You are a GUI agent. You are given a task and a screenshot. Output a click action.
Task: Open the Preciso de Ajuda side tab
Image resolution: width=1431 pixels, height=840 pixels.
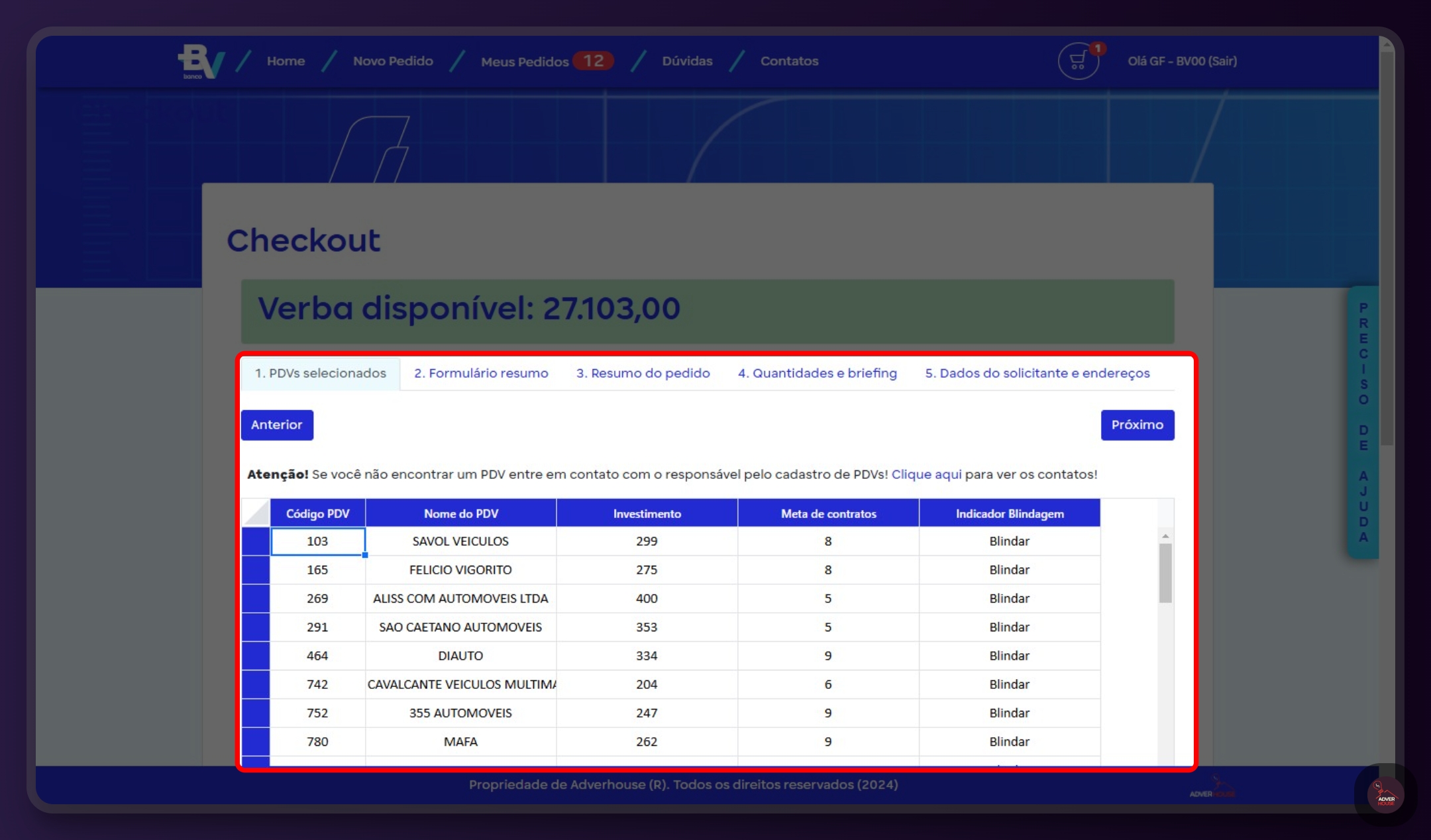coord(1363,422)
